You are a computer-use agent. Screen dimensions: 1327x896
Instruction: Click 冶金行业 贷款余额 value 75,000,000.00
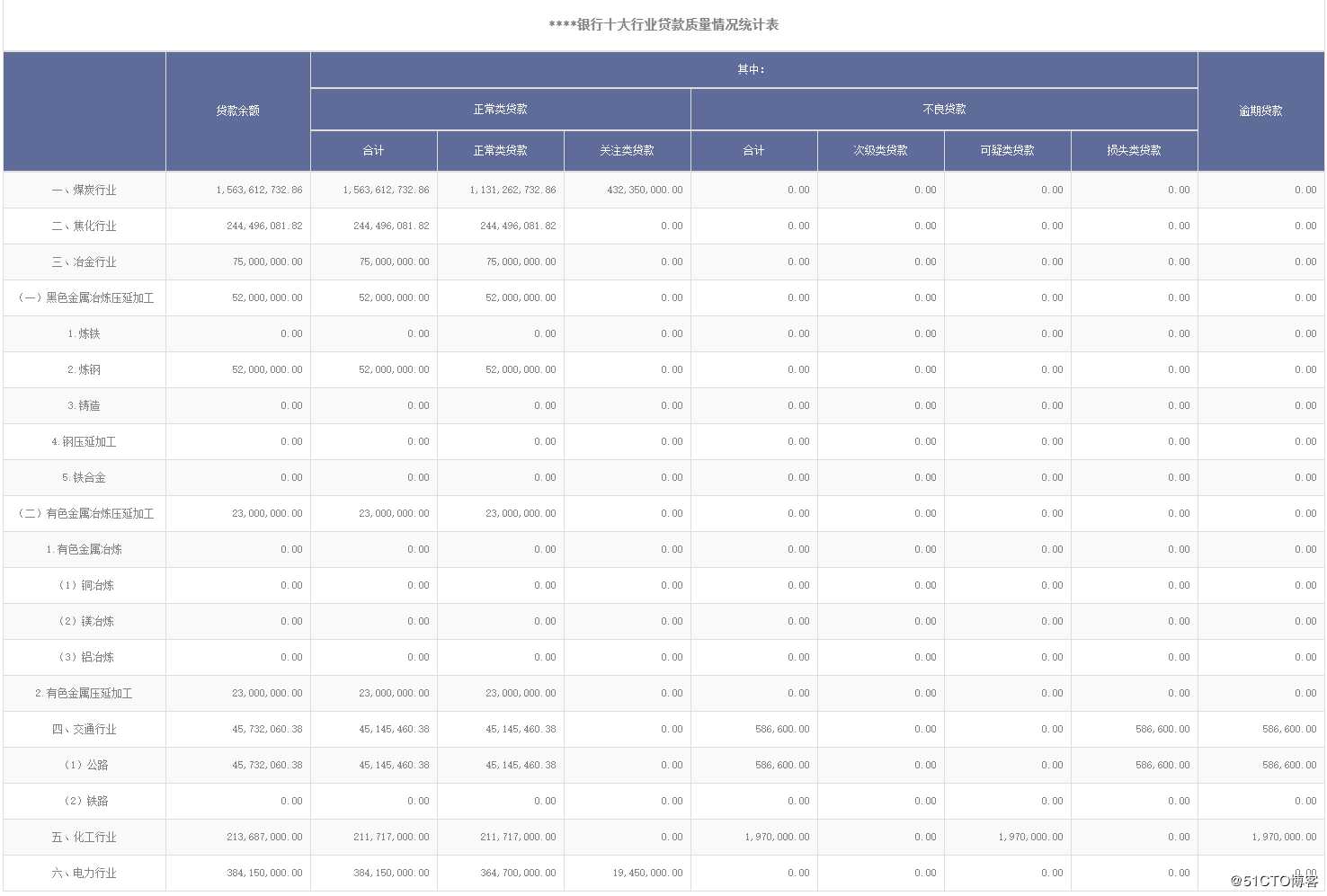click(x=267, y=262)
